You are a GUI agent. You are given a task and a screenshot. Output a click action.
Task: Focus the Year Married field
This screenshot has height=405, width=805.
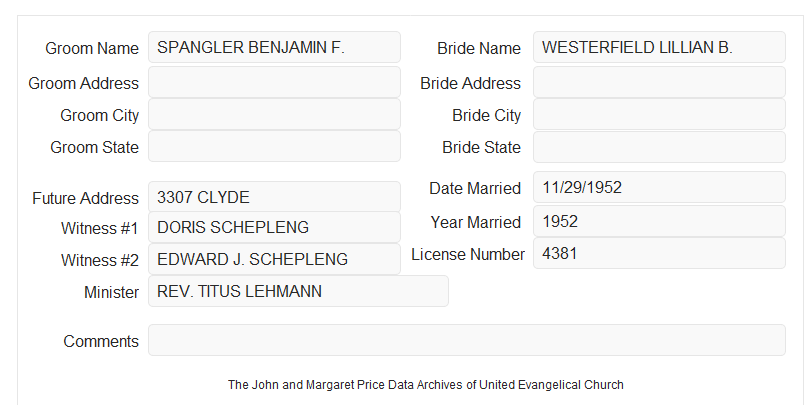click(659, 221)
